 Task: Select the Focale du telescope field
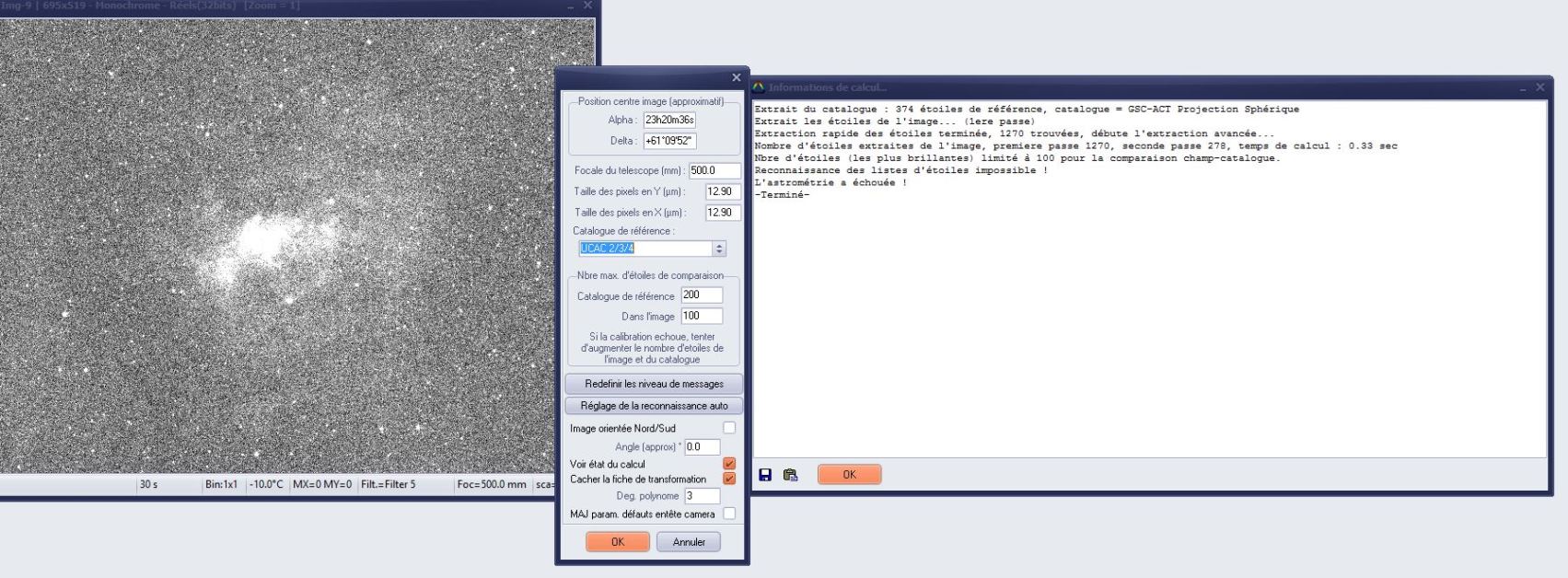tap(714, 170)
